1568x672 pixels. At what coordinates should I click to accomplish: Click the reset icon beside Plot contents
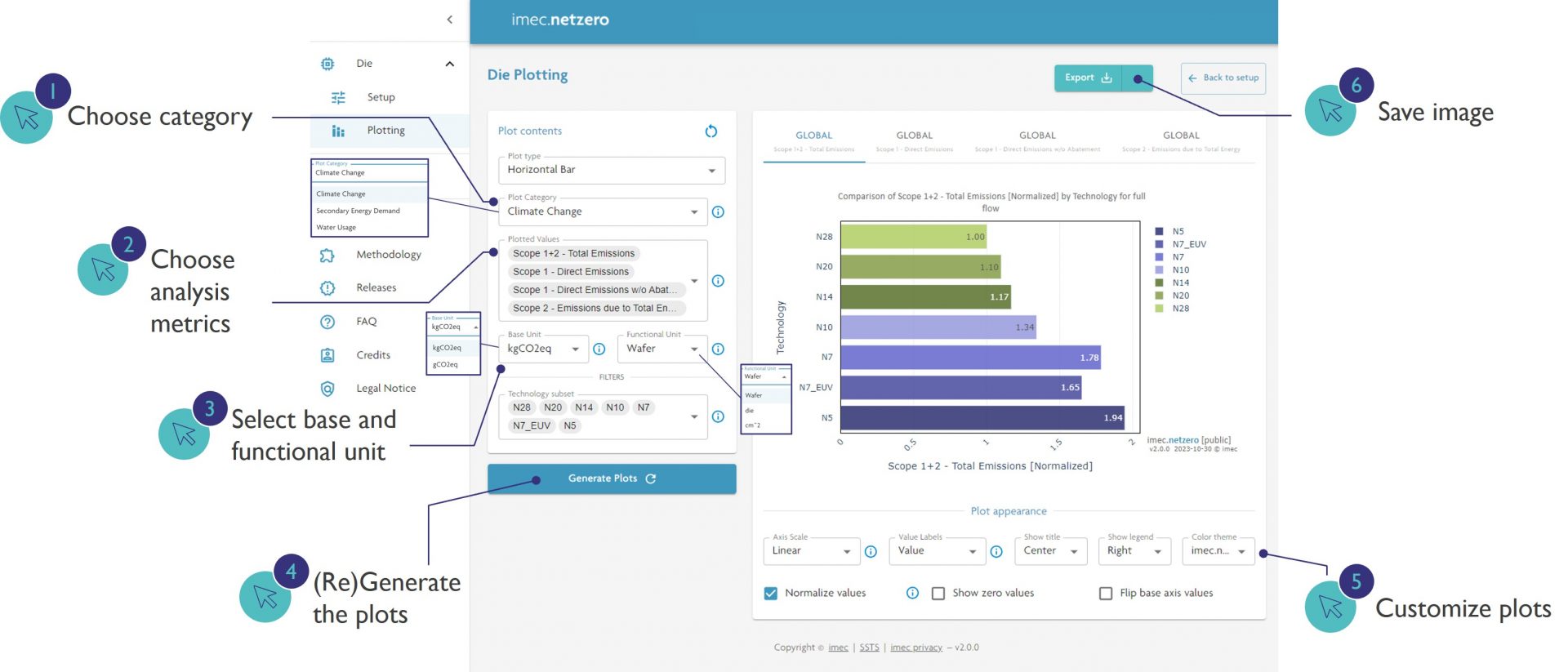(710, 131)
